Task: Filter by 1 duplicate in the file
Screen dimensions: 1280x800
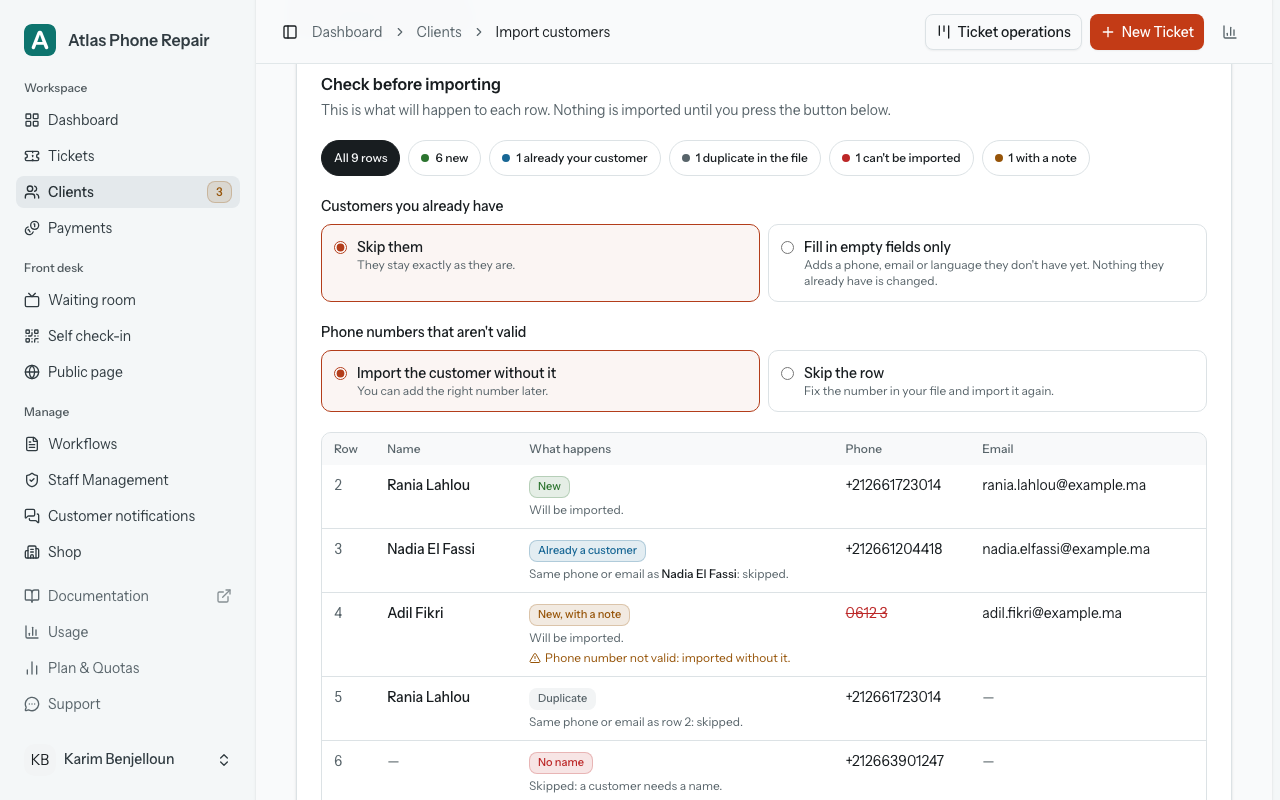Action: 745,158
